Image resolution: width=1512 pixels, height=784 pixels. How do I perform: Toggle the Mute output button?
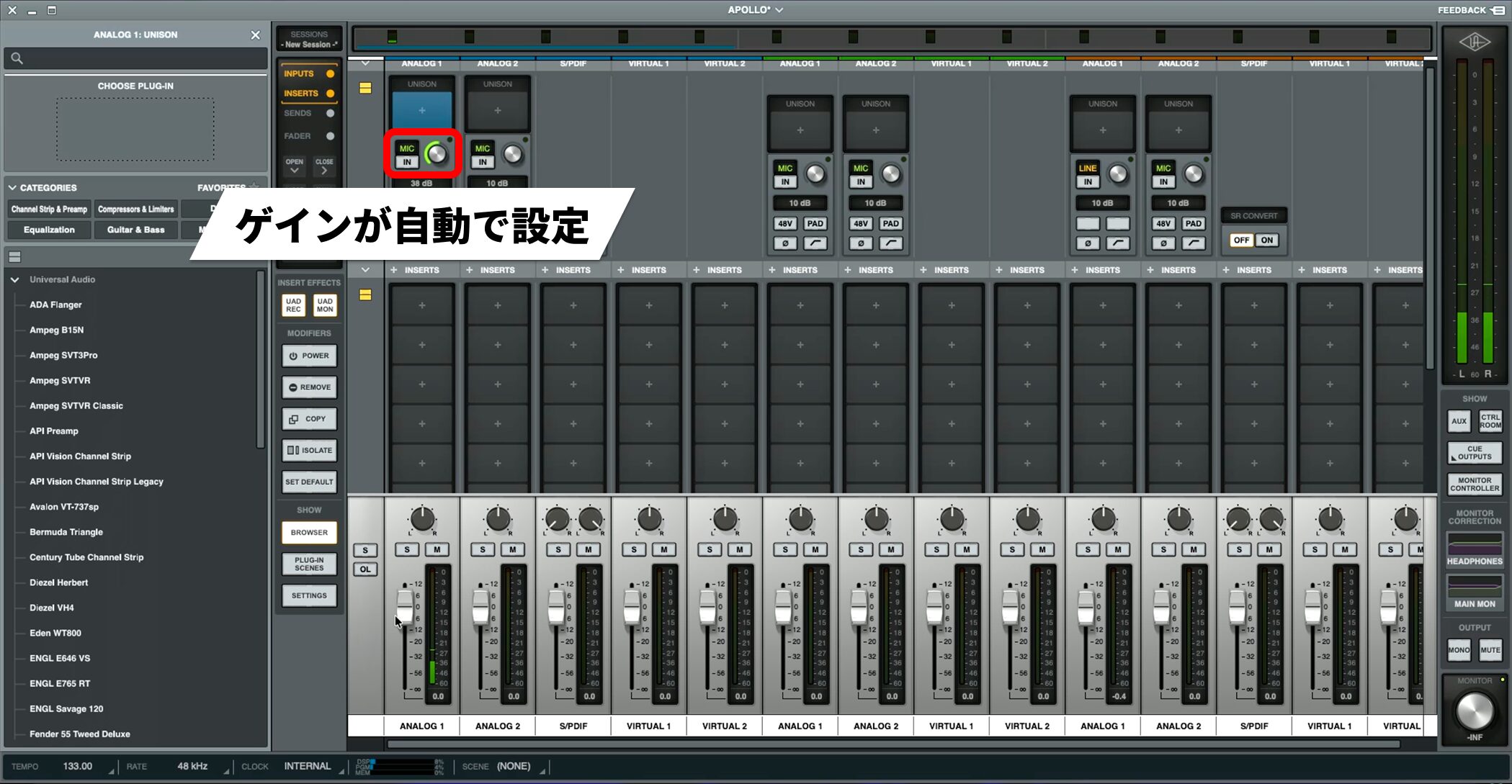coord(1490,650)
